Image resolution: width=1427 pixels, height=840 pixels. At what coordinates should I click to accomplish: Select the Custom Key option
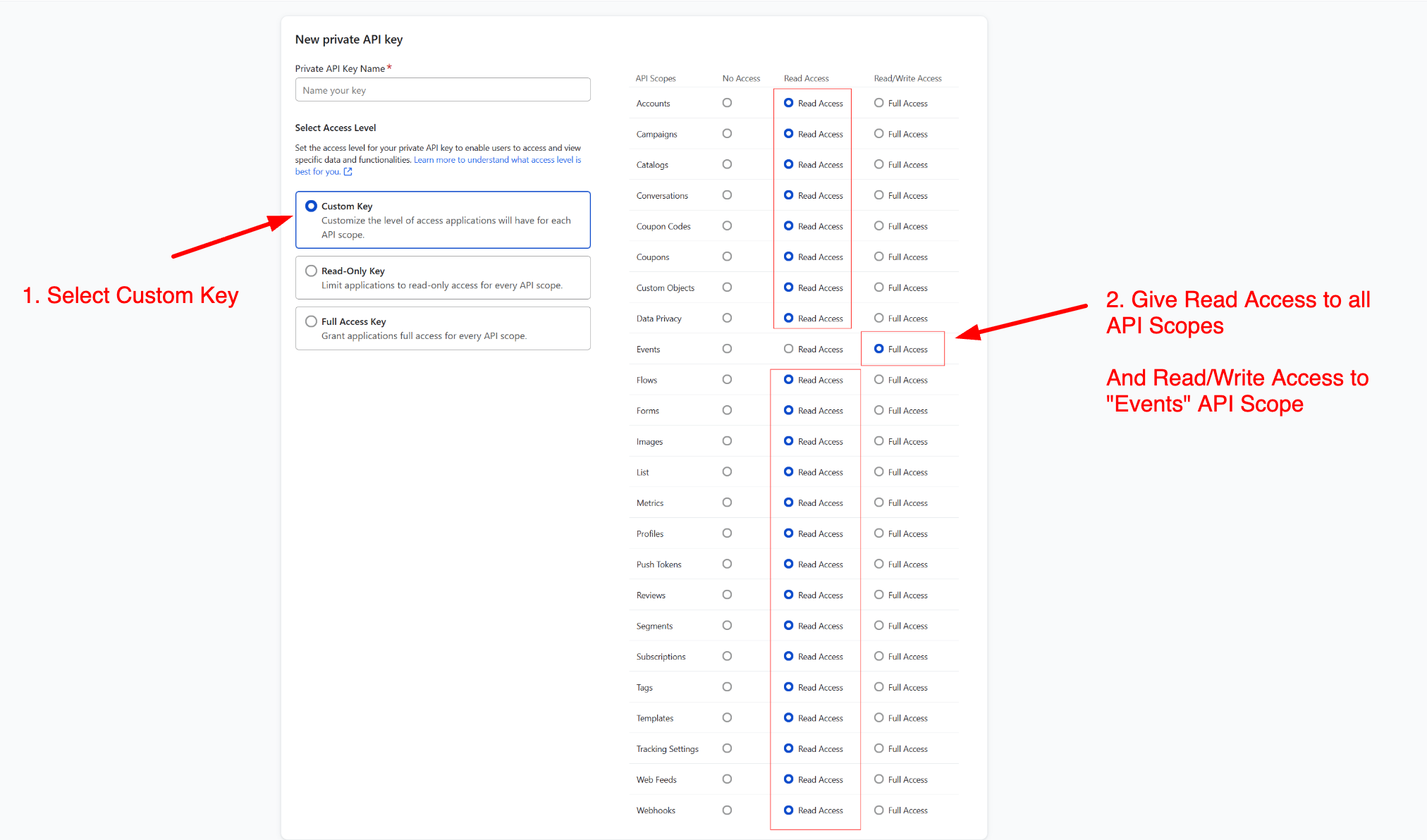pos(311,206)
